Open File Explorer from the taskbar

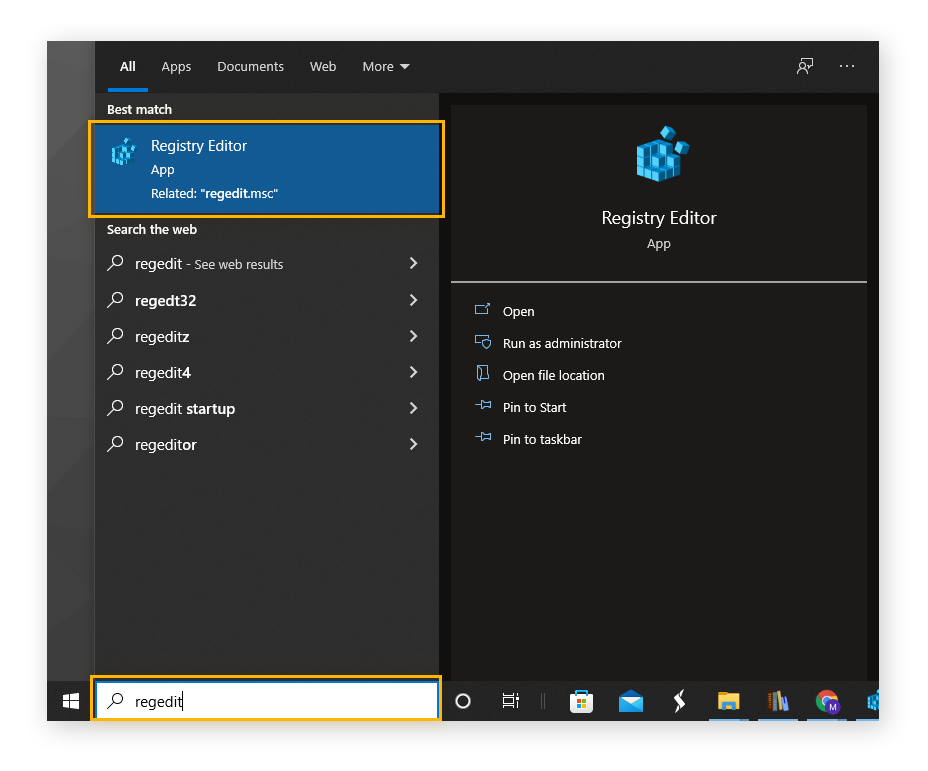pyautogui.click(x=728, y=701)
